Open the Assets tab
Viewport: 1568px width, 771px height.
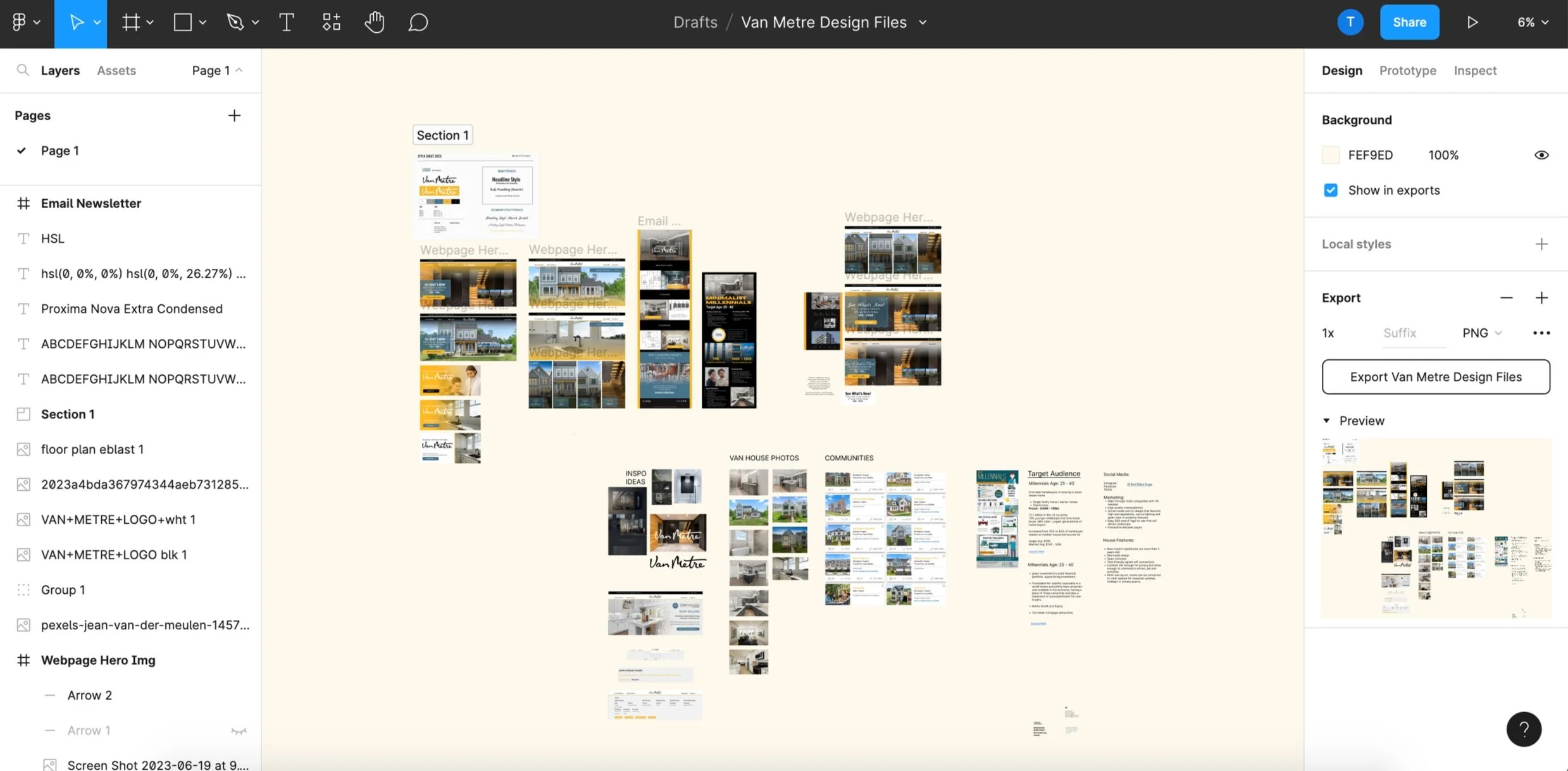[x=116, y=70]
